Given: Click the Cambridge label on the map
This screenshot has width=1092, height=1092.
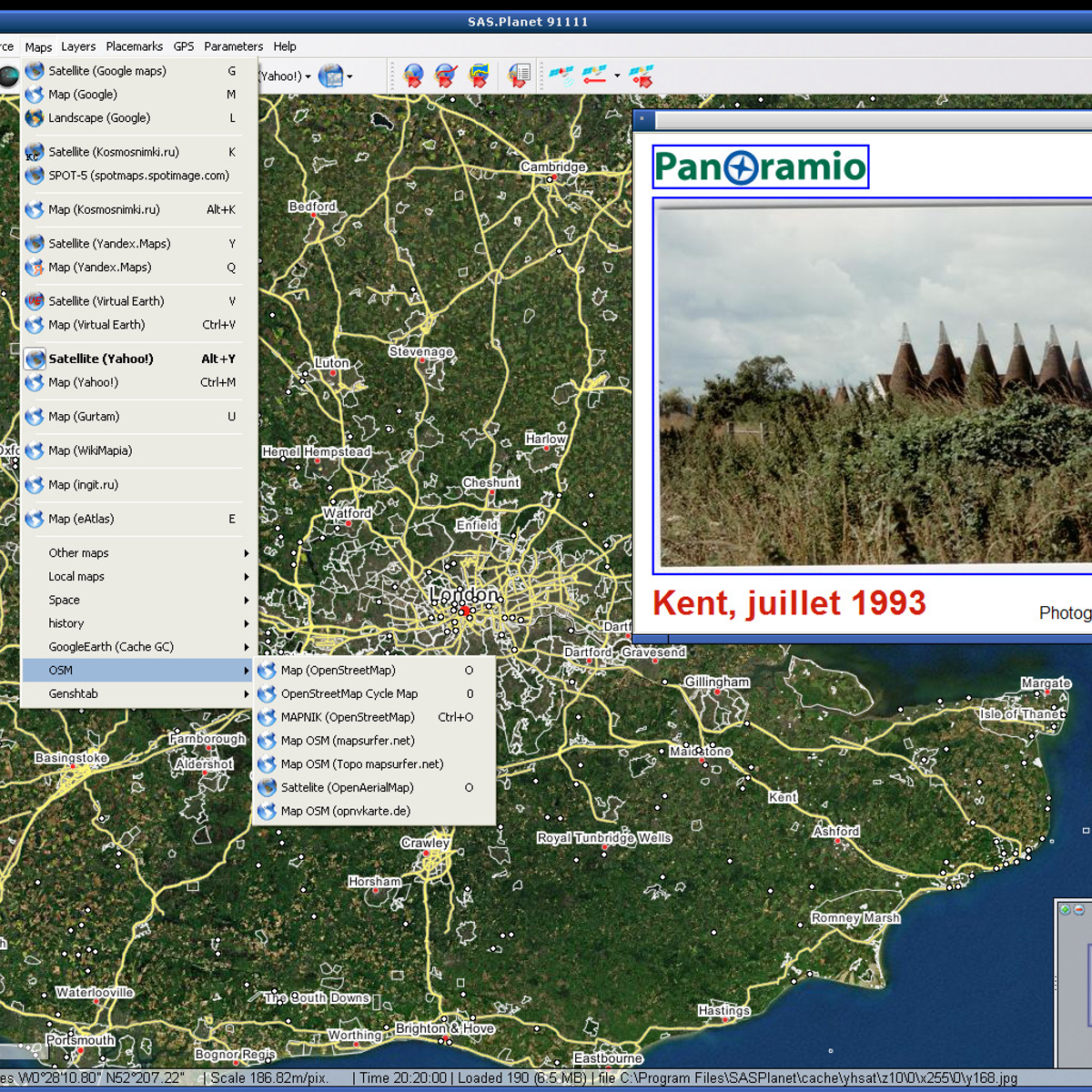Looking at the screenshot, I should pyautogui.click(x=553, y=167).
